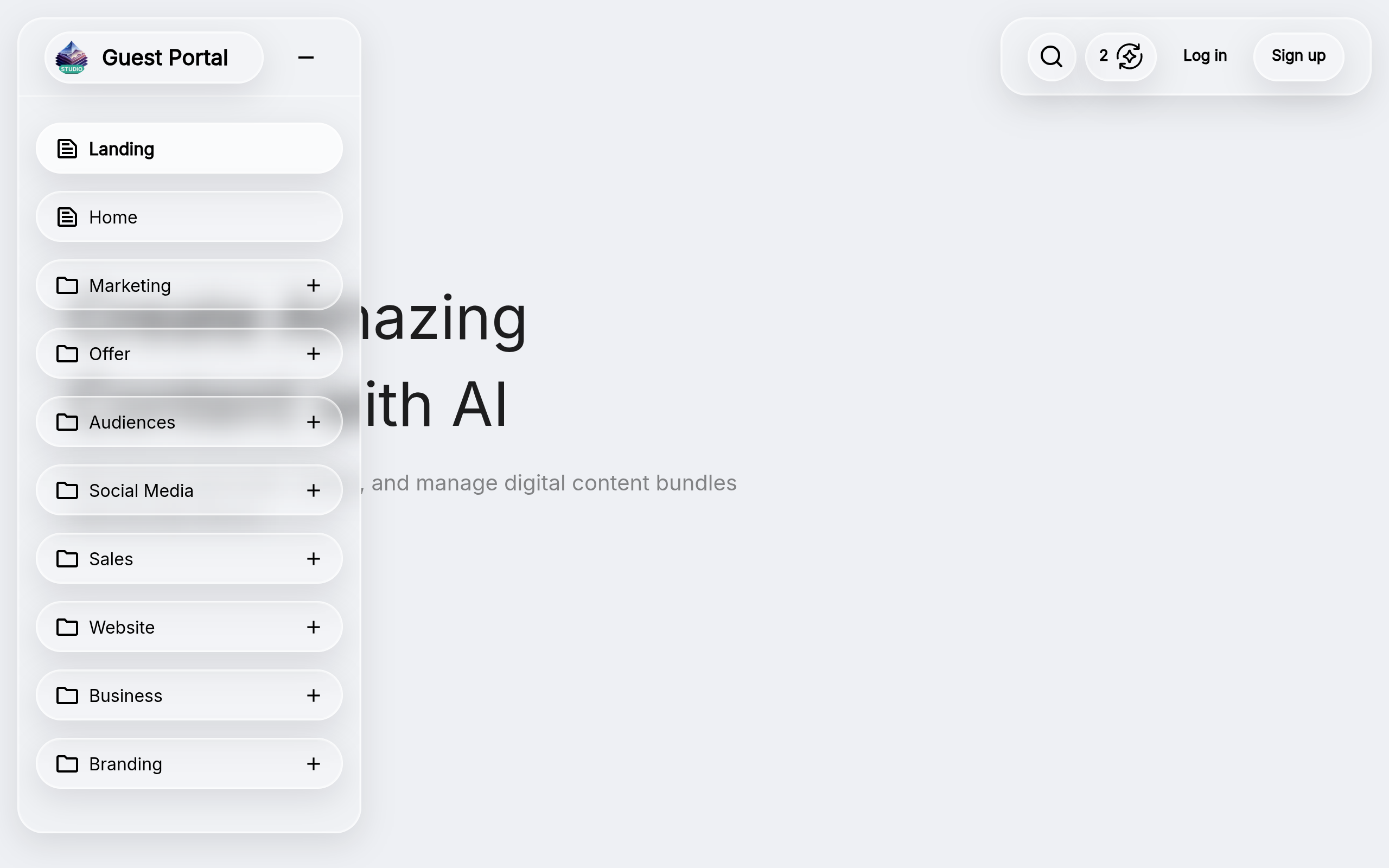Click the Log in link
Viewport: 1389px width, 868px height.
point(1205,56)
